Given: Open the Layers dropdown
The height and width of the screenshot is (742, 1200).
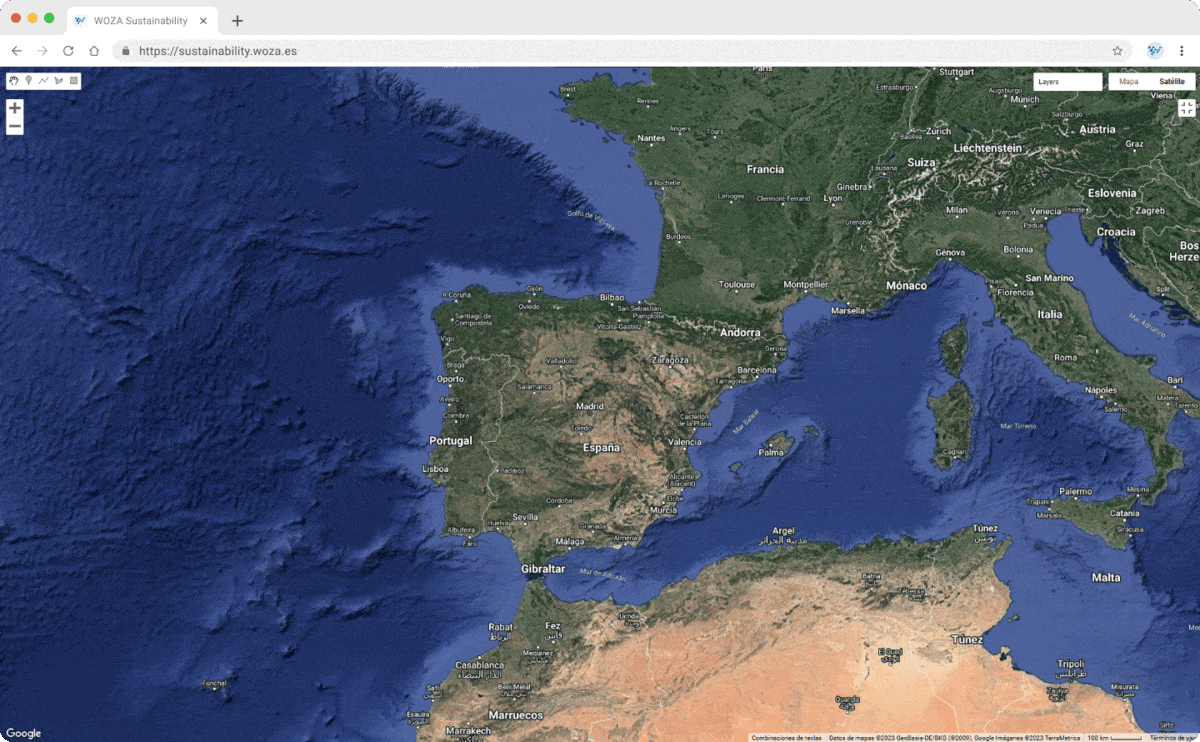Looking at the screenshot, I should click(1067, 82).
